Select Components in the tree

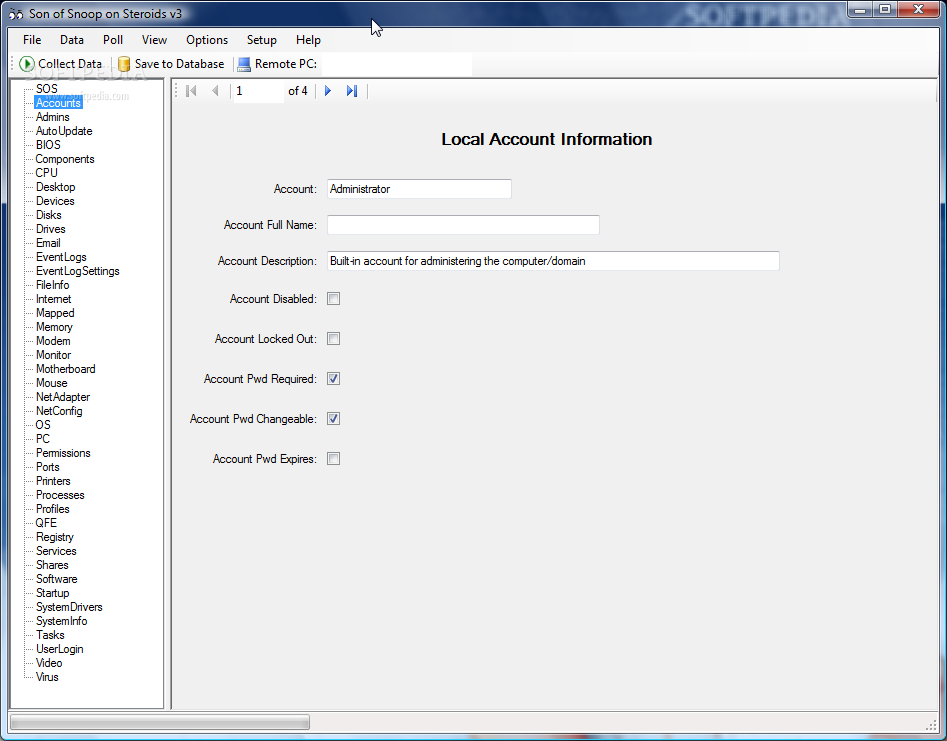(x=65, y=159)
